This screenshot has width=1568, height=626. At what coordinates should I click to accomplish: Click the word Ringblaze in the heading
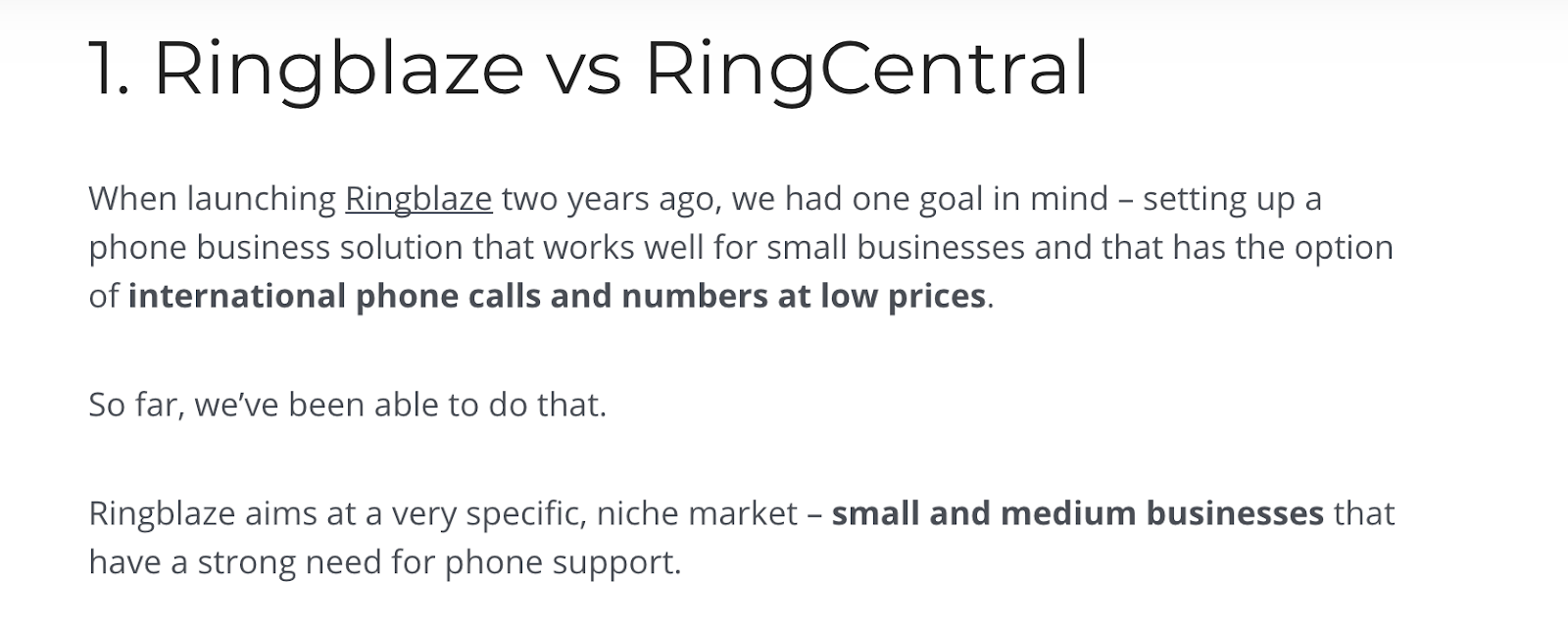pos(339,69)
